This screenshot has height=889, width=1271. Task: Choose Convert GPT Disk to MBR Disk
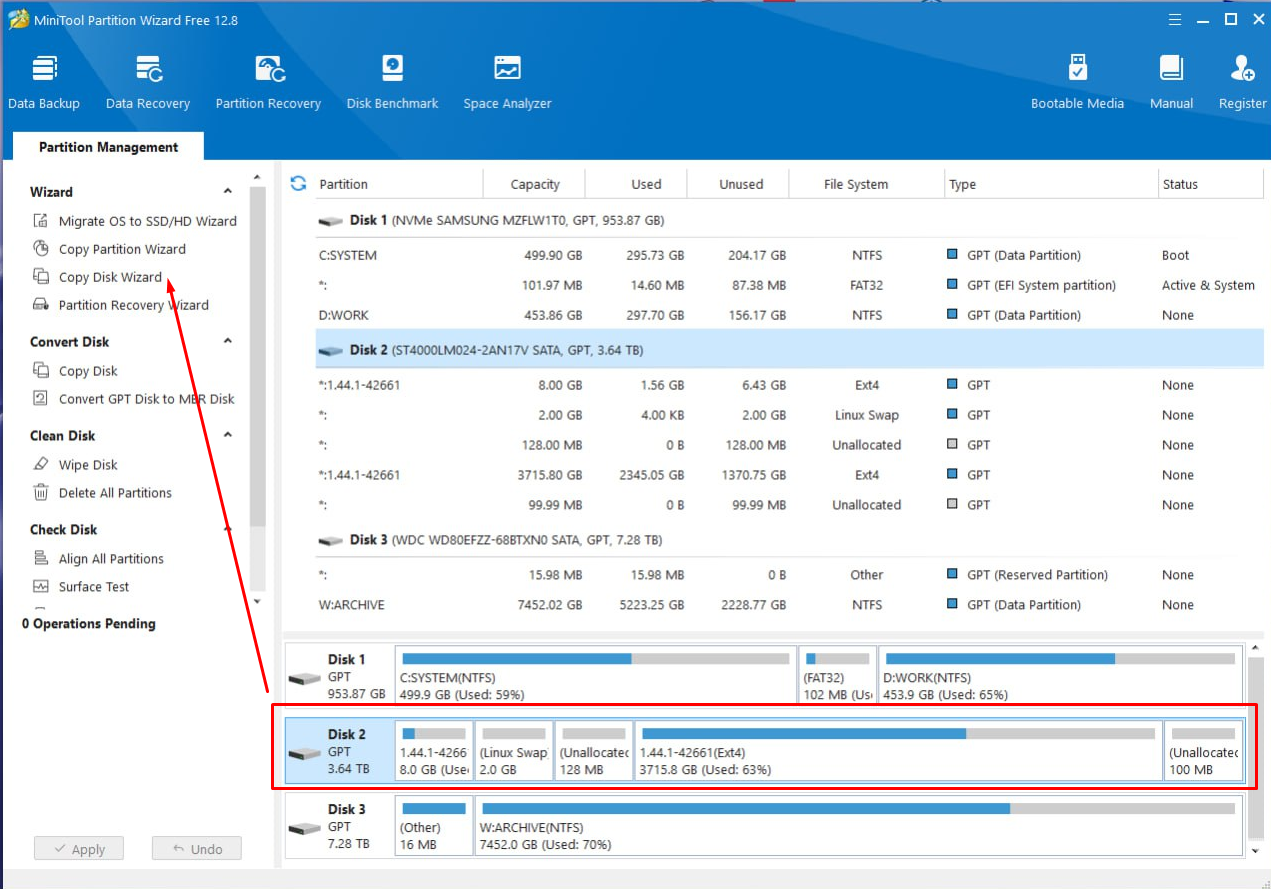pos(147,399)
